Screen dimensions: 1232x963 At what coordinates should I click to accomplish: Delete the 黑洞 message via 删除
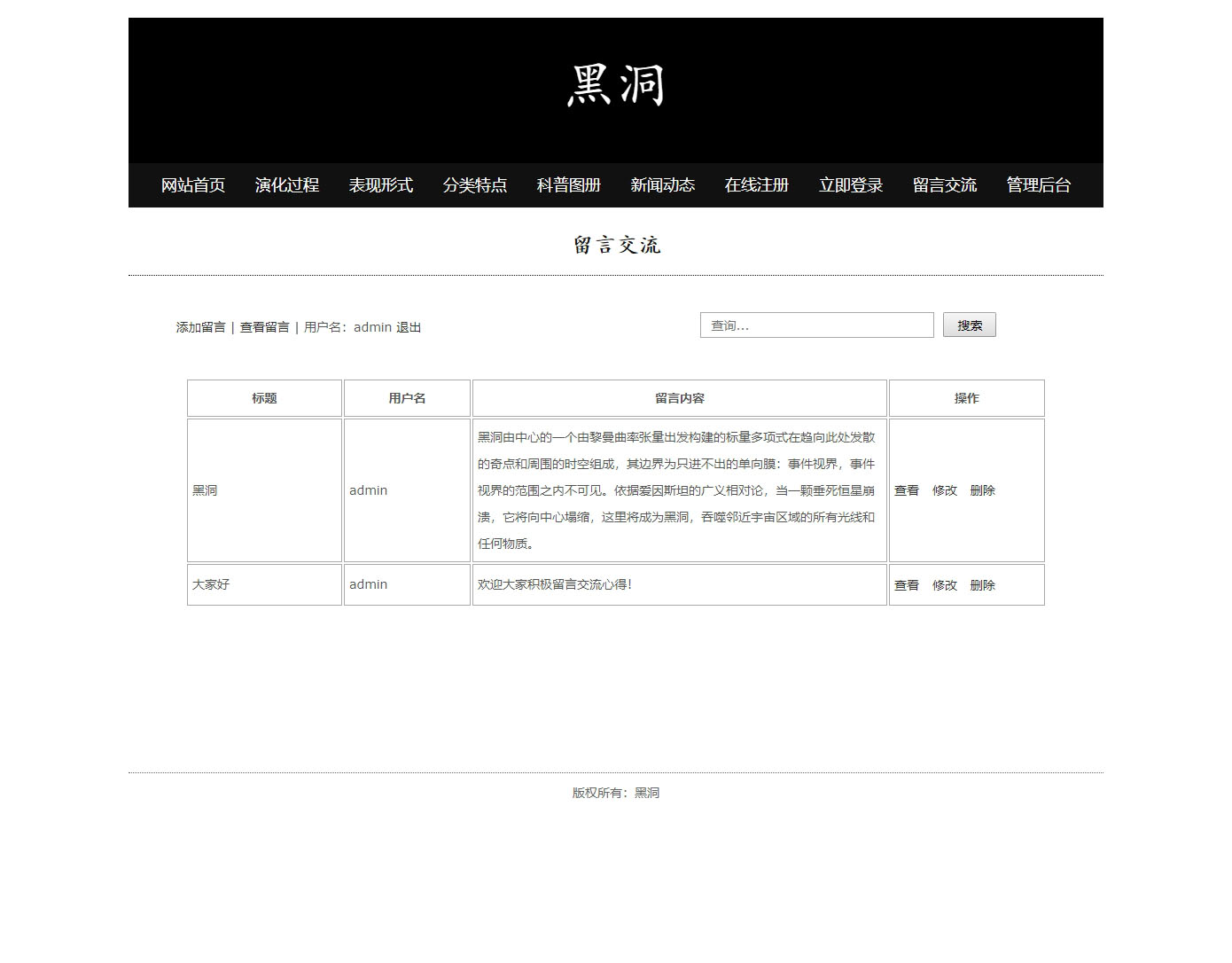point(983,490)
